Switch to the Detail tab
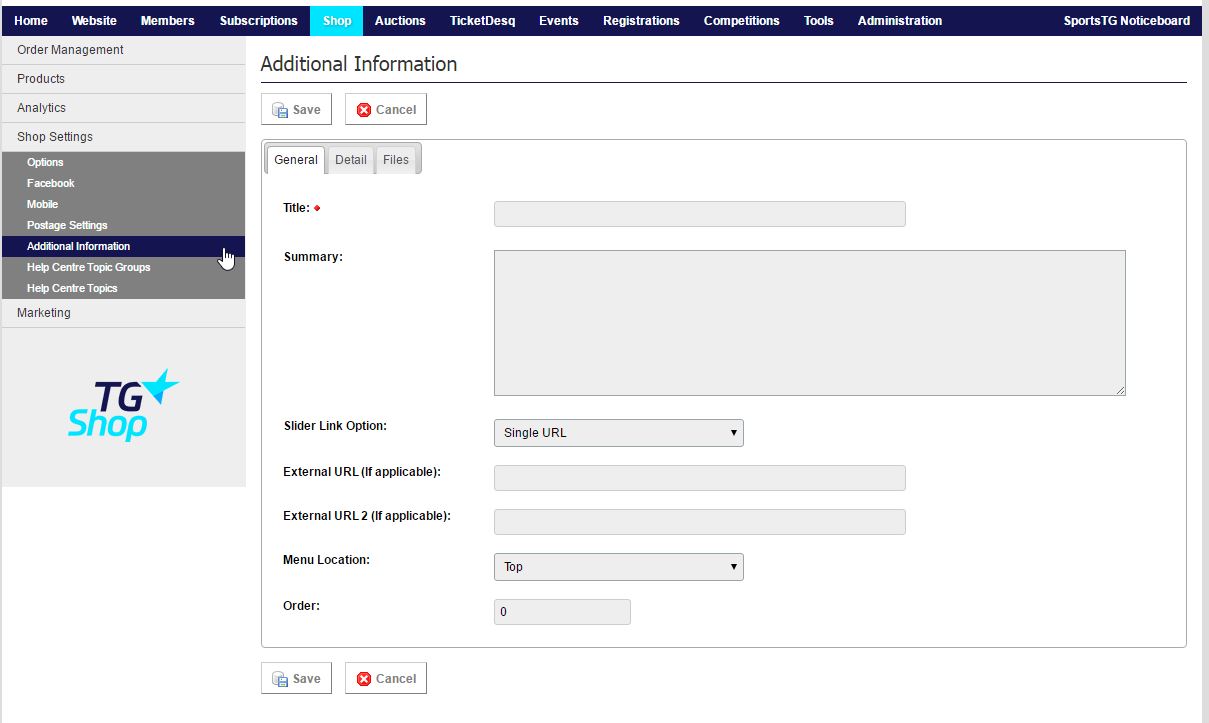 [x=351, y=160]
